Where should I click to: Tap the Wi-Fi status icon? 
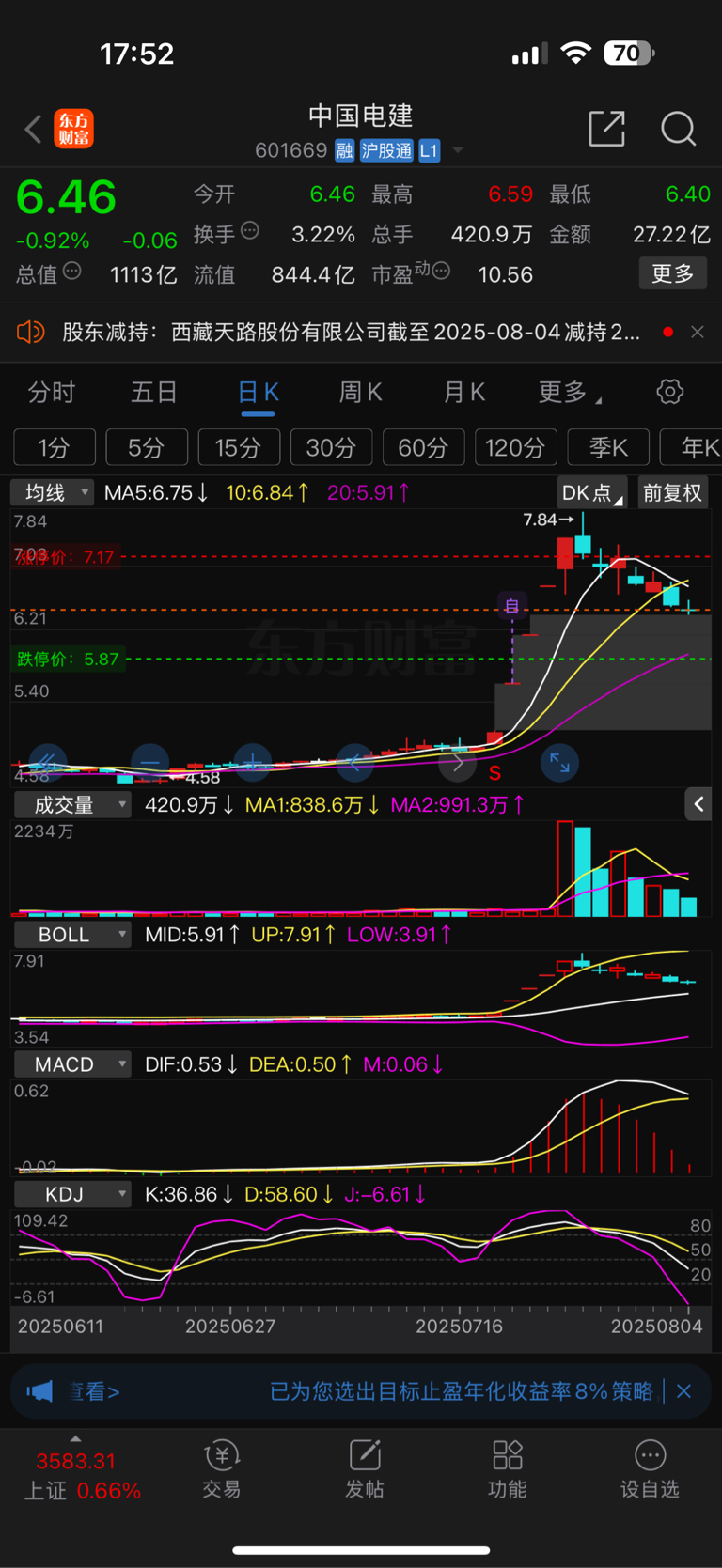575,54
